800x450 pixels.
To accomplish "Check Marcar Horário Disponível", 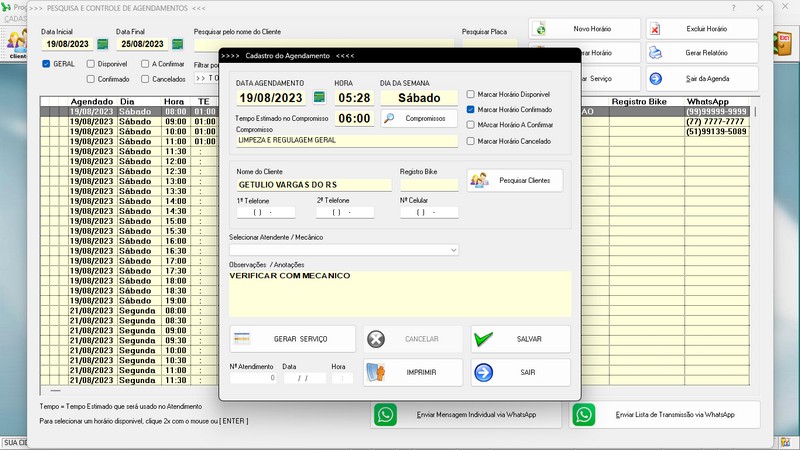I will point(470,94).
